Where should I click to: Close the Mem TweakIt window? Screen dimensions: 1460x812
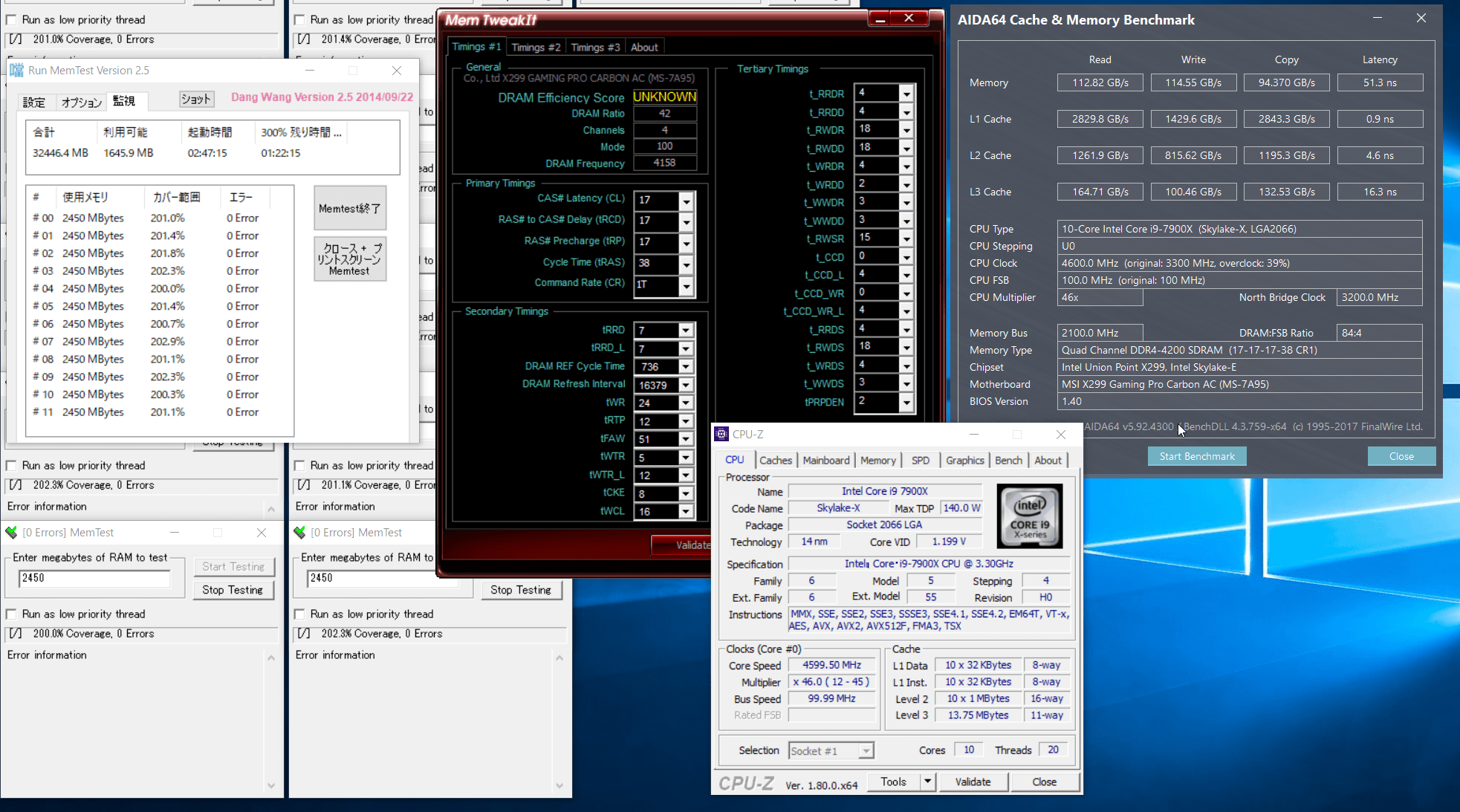pyautogui.click(x=909, y=19)
